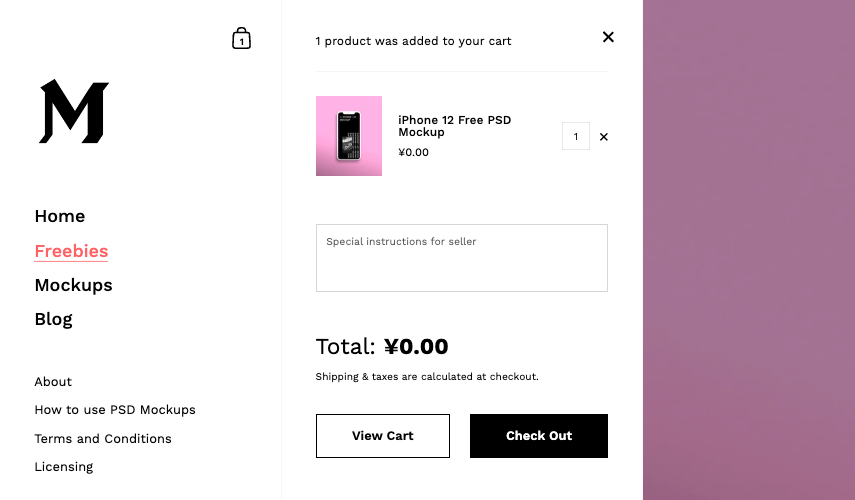Viewport: 855px width, 500px height.
Task: Open the Licensing link
Action: (64, 467)
